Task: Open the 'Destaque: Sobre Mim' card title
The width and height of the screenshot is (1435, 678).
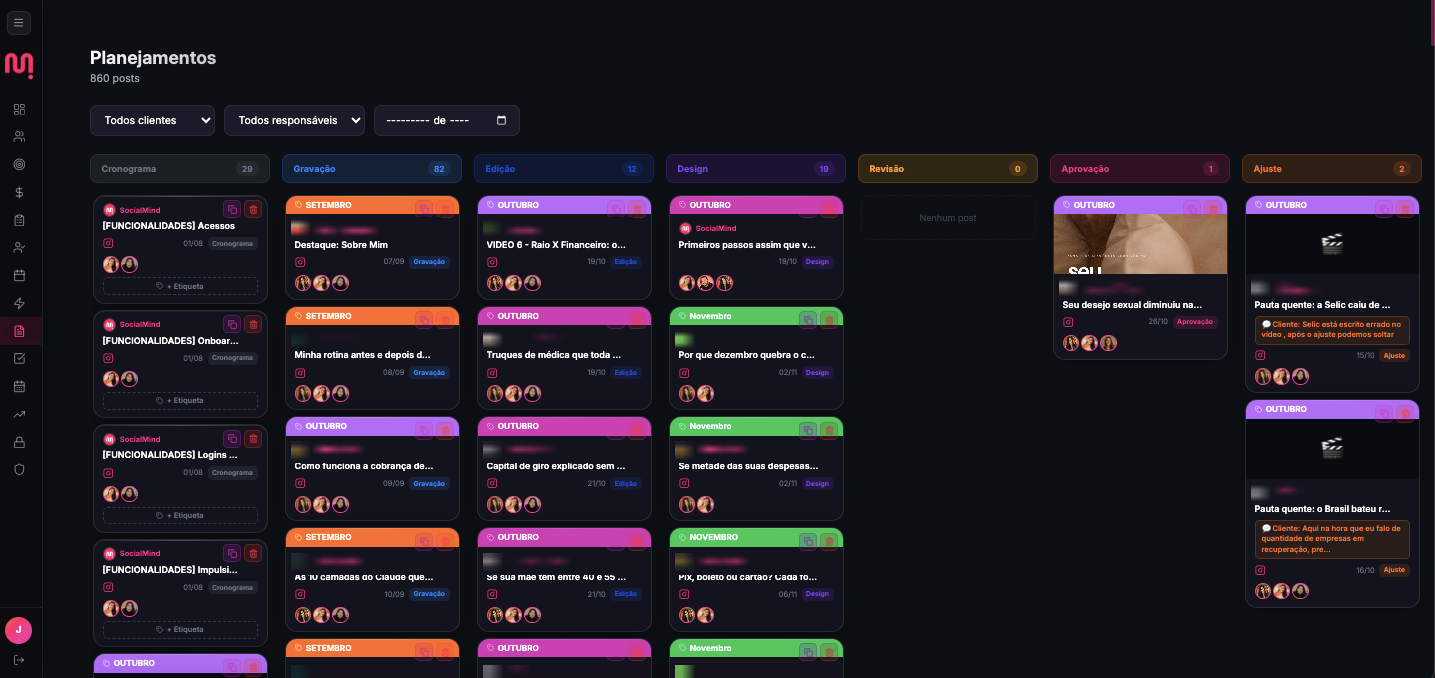Action: 341,245
